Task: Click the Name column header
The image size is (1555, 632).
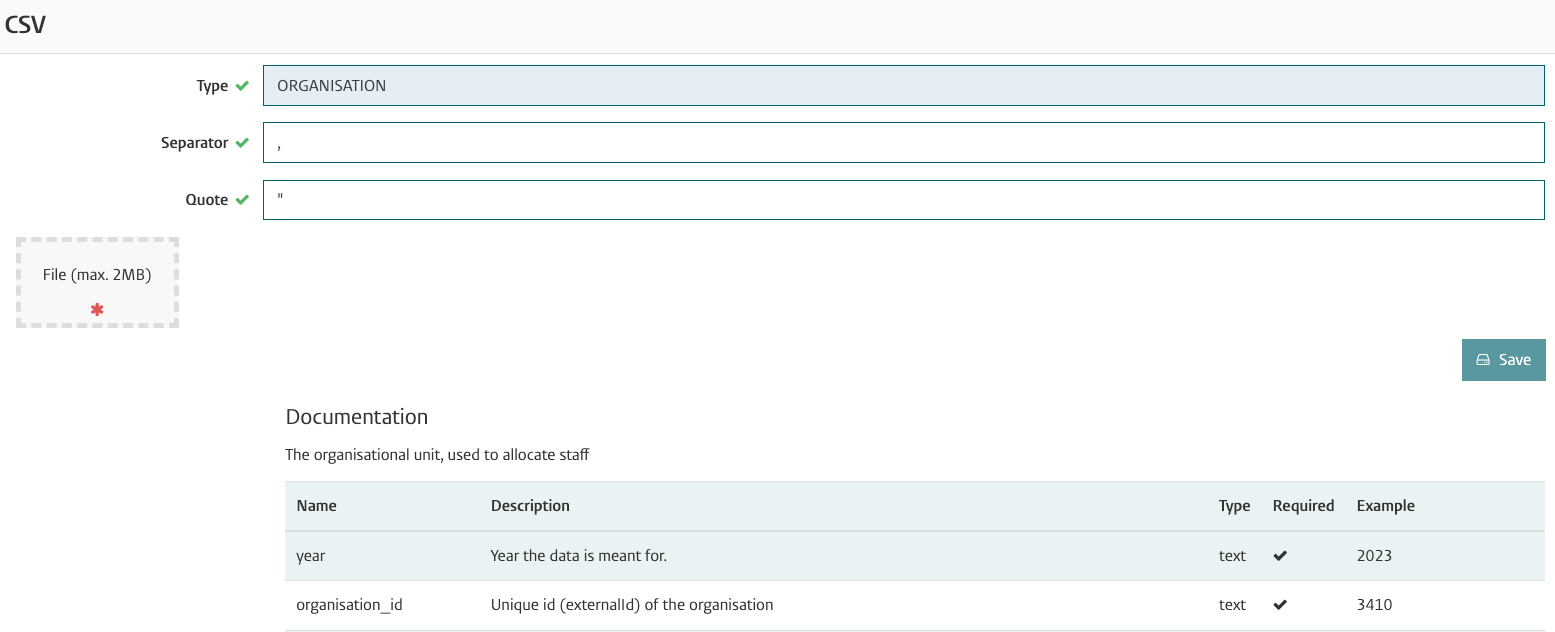Action: [316, 506]
